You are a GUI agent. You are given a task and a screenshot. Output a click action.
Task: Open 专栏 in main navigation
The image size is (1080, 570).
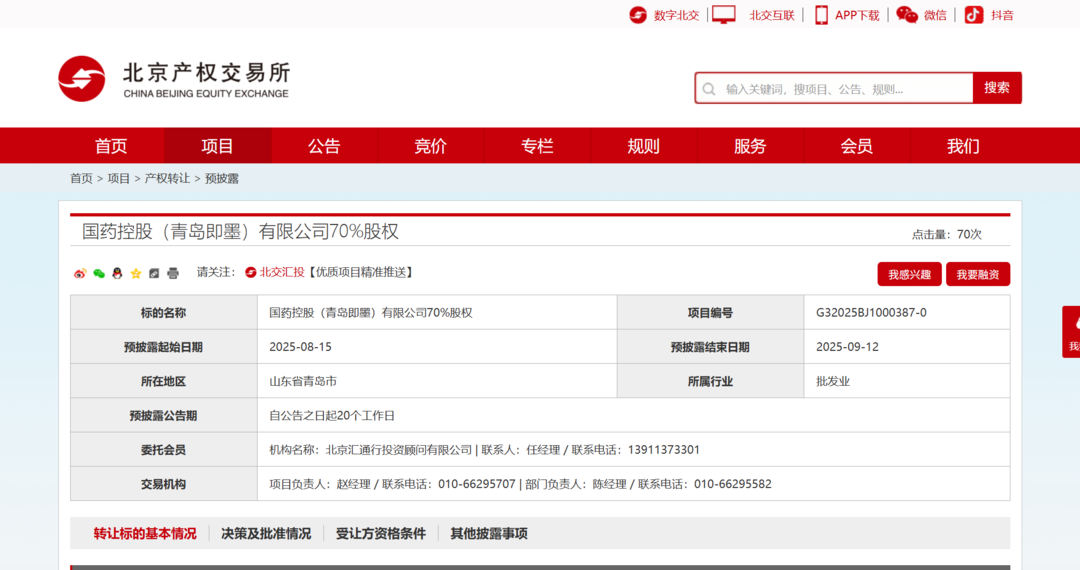coord(537,146)
